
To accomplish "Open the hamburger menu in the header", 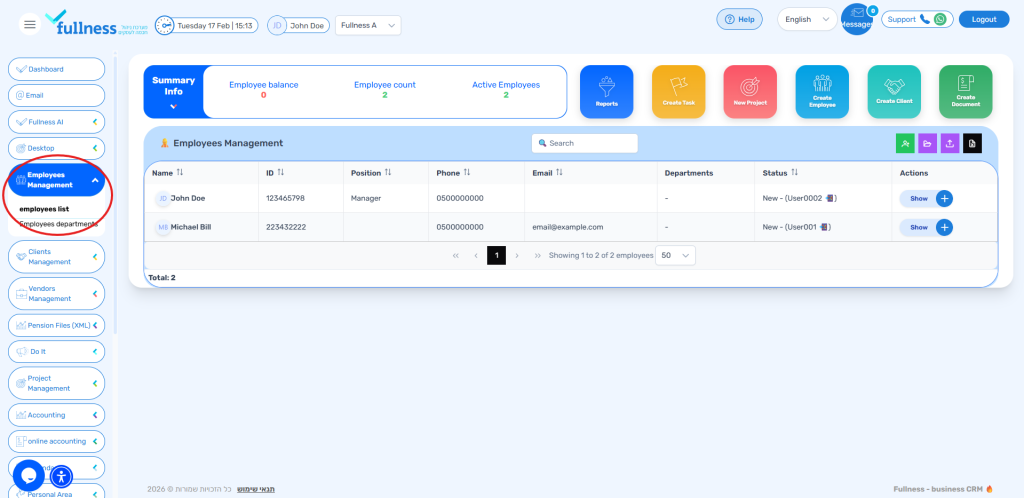I will click(30, 24).
